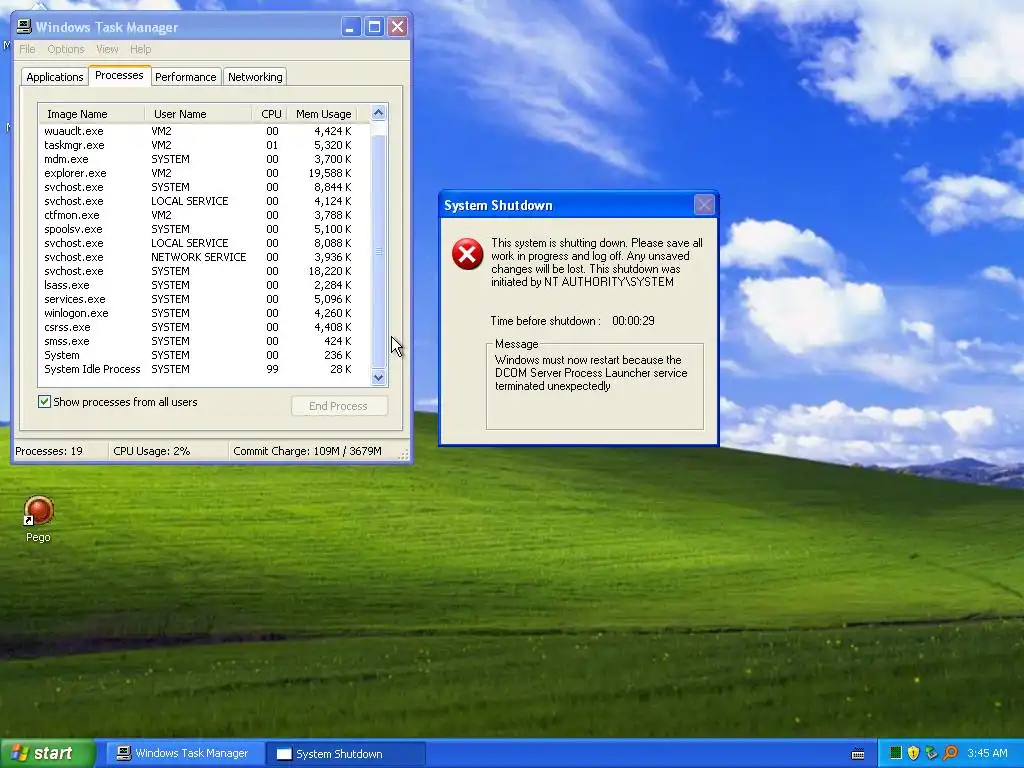1024x768 pixels.
Task: Sort by CPU column header
Action: 270,114
